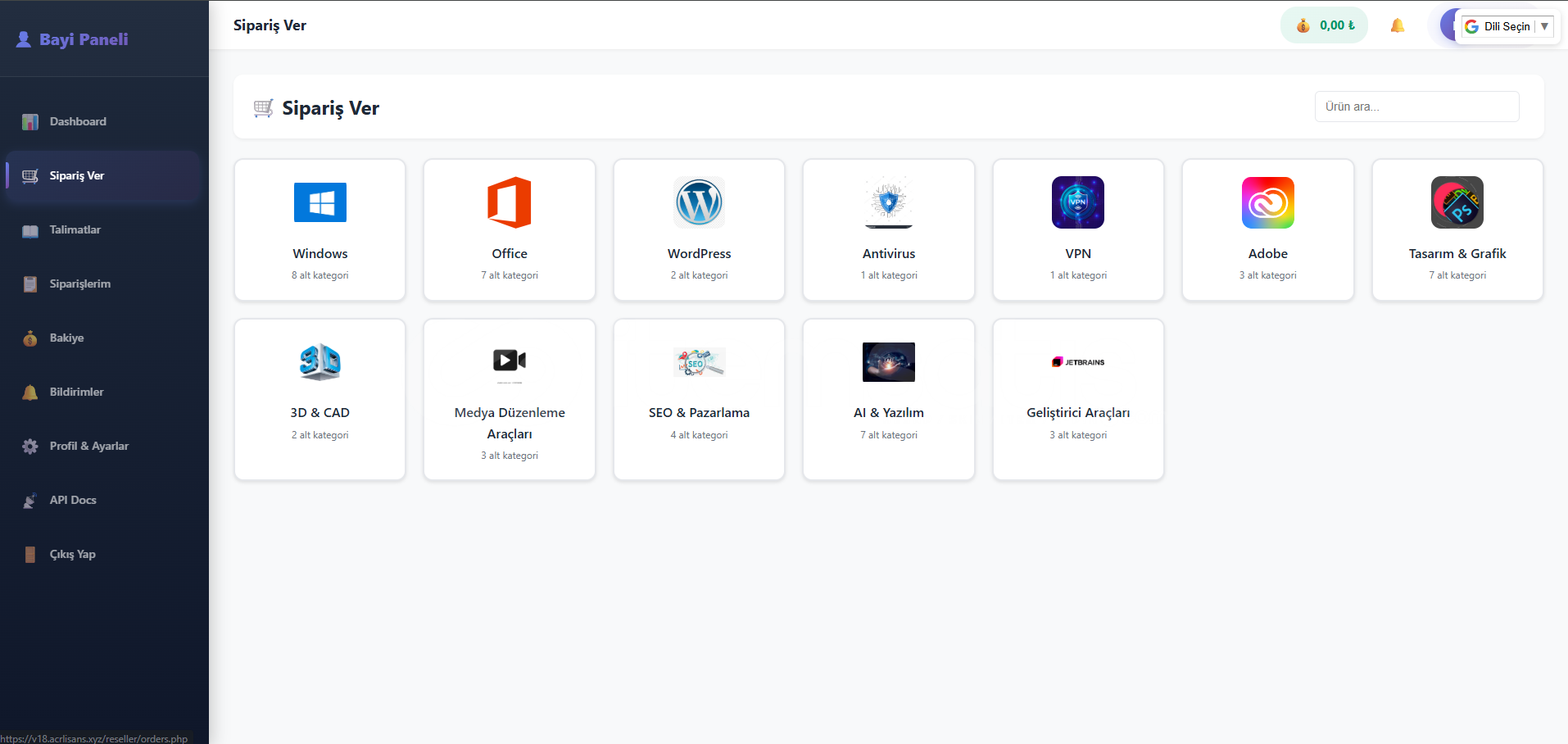The width and height of the screenshot is (1568, 744).
Task: Click the Antivirus card title
Action: tap(889, 254)
